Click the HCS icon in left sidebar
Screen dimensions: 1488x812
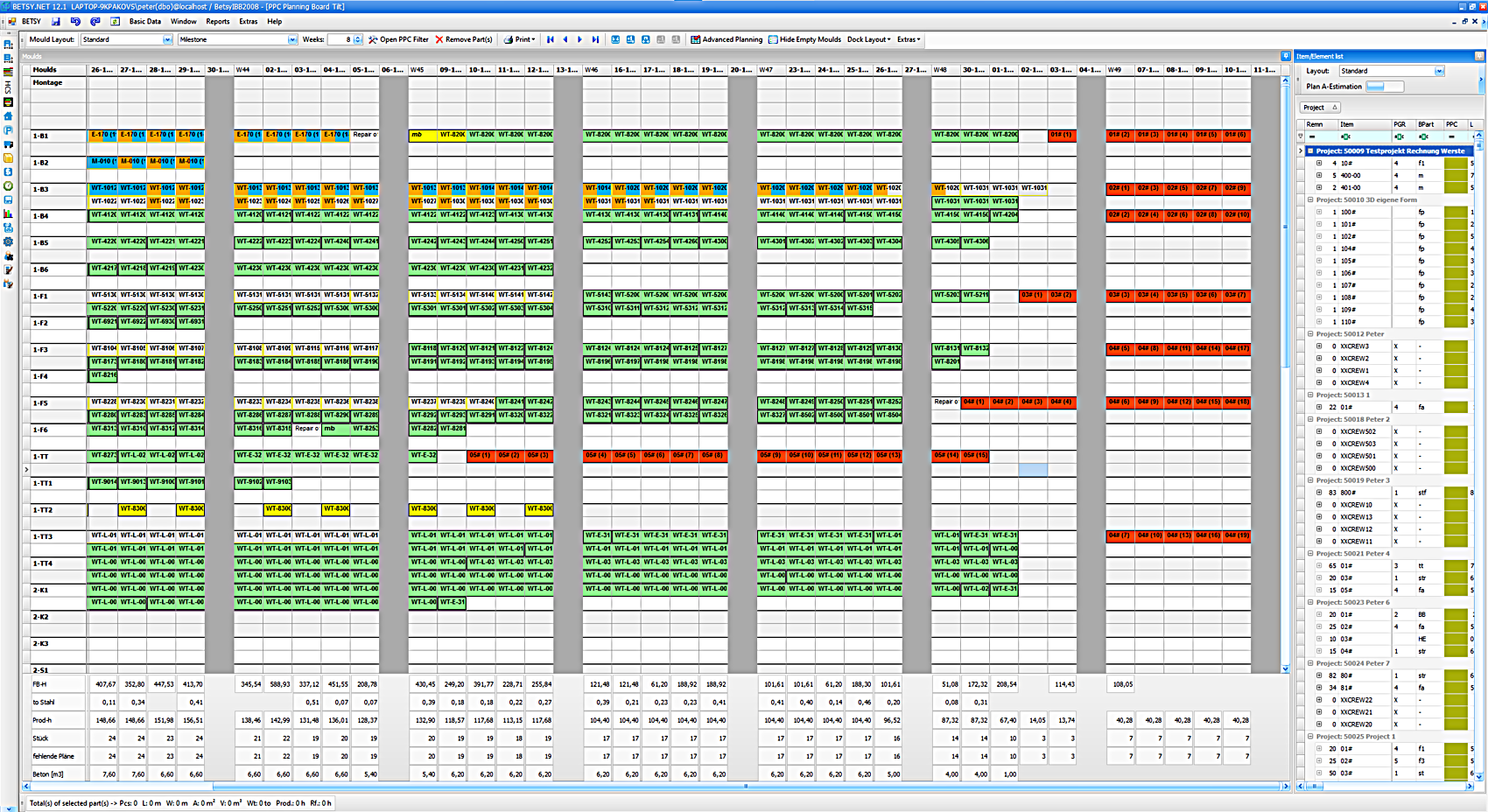click(x=8, y=87)
